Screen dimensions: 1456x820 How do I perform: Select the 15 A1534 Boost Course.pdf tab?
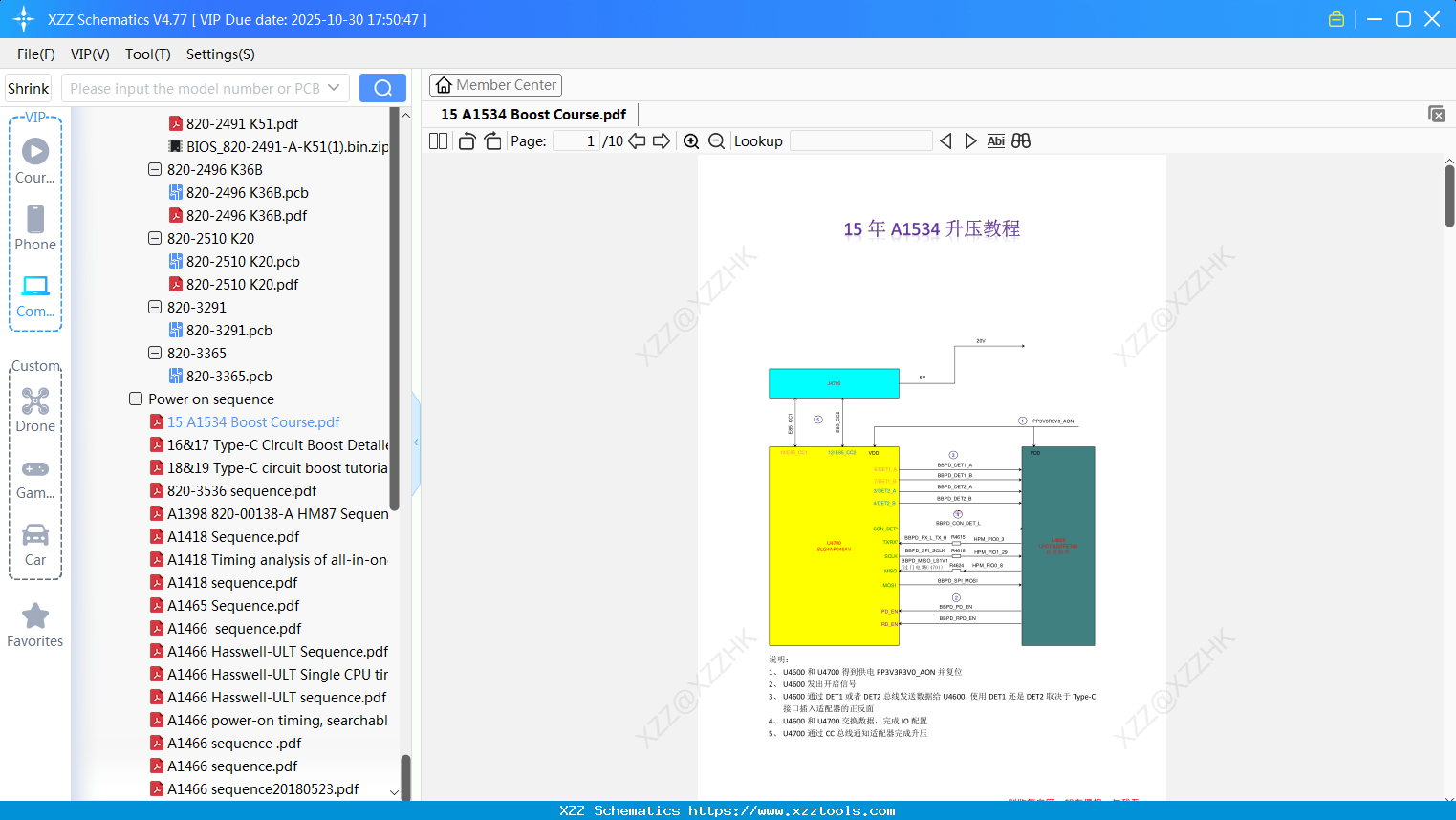[533, 115]
